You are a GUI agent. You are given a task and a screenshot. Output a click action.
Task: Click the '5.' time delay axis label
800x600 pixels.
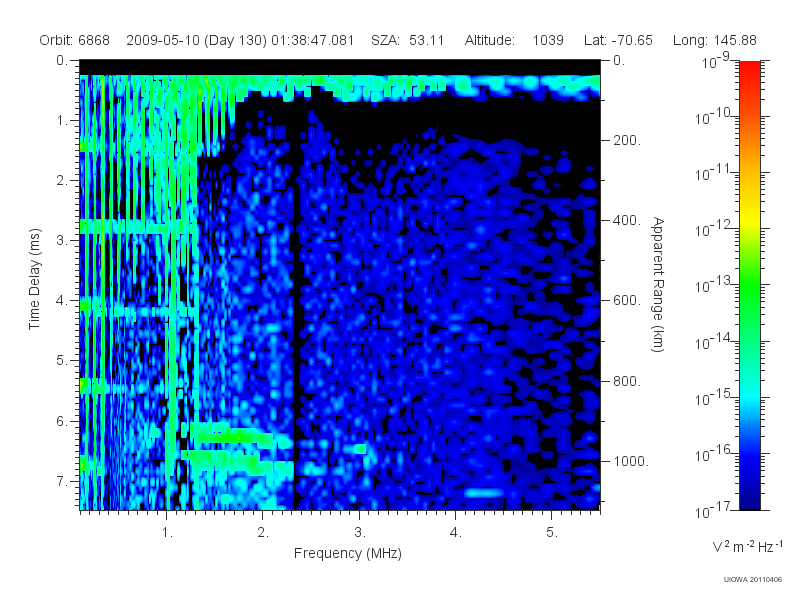(x=62, y=361)
